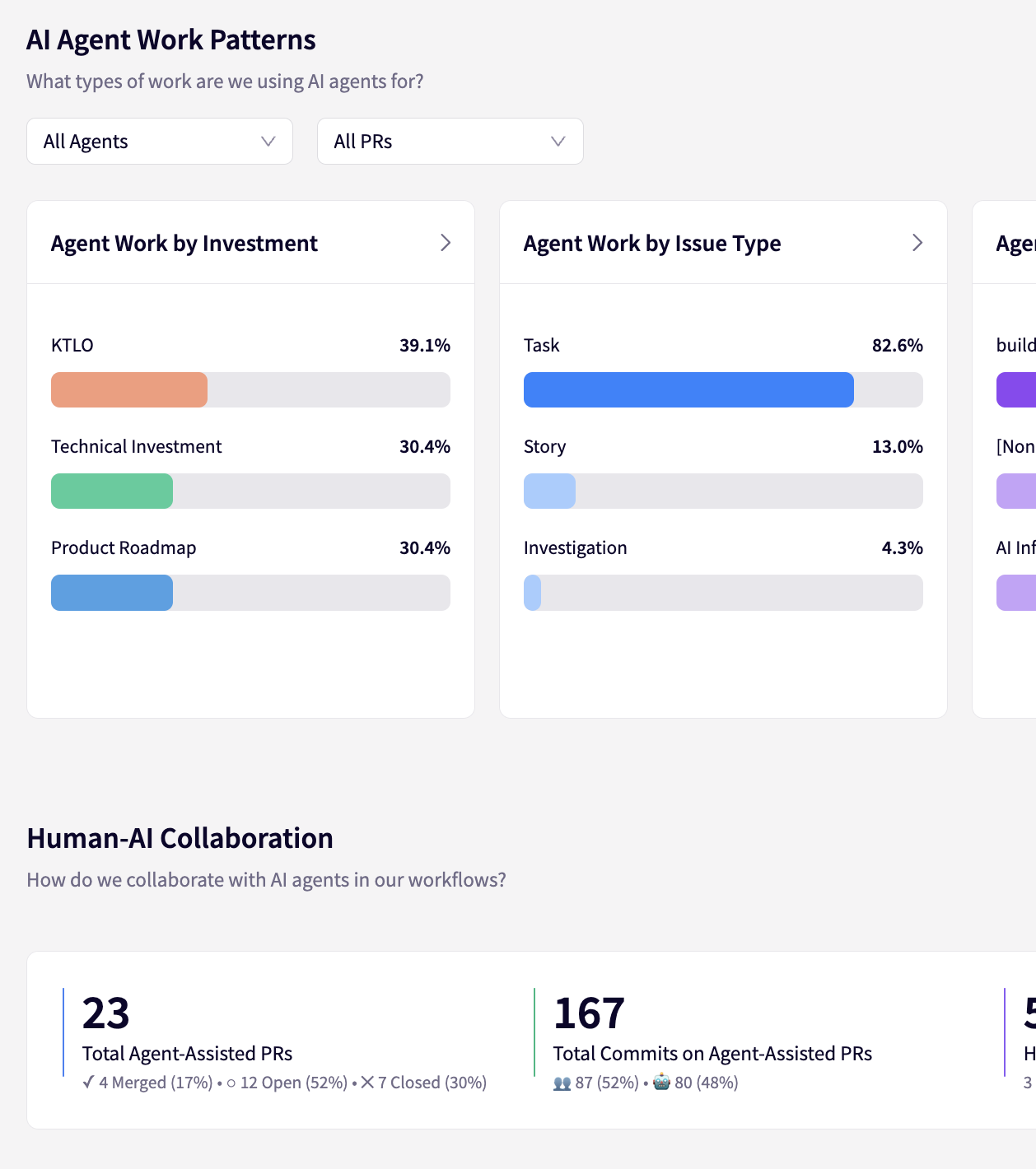Click the X icon beside 7 Closed

368,1082
